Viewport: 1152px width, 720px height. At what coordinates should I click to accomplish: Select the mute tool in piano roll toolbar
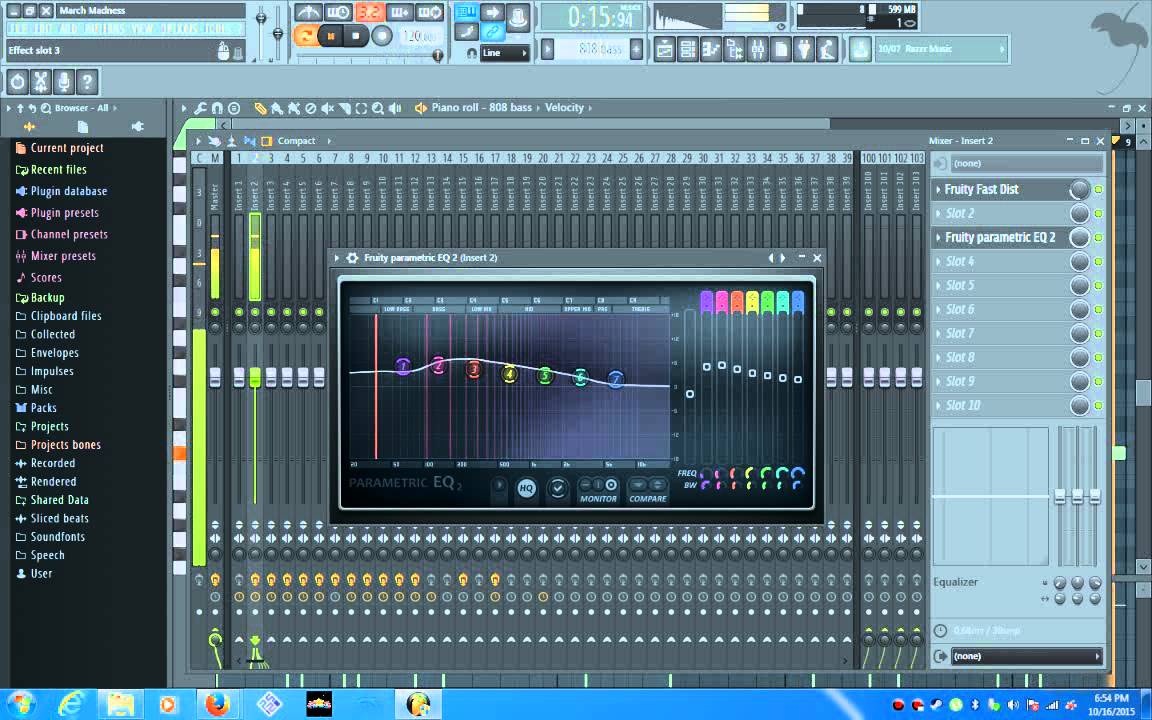point(328,108)
